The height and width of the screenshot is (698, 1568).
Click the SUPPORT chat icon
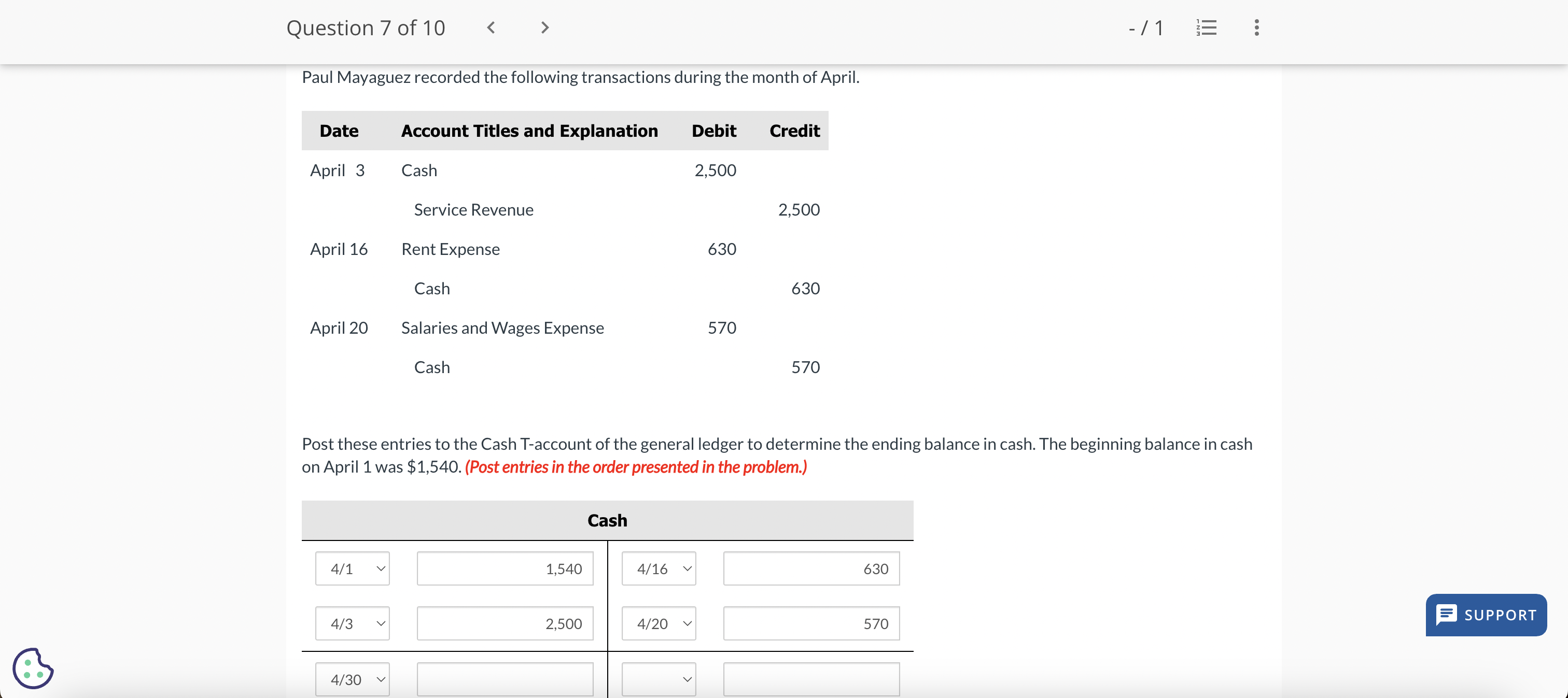pos(1448,615)
